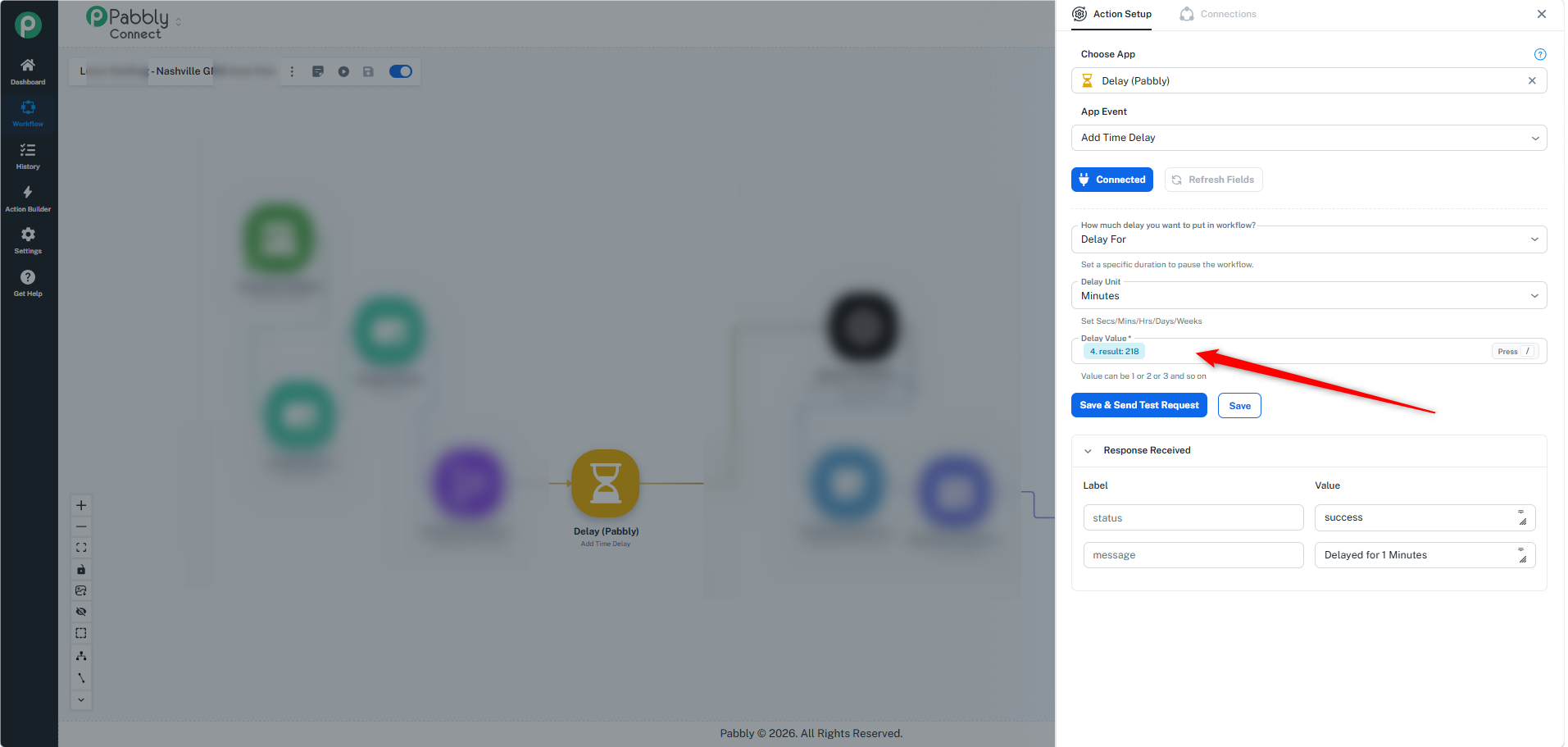Open the App Event dropdown
1568x747 pixels.
click(x=1309, y=138)
